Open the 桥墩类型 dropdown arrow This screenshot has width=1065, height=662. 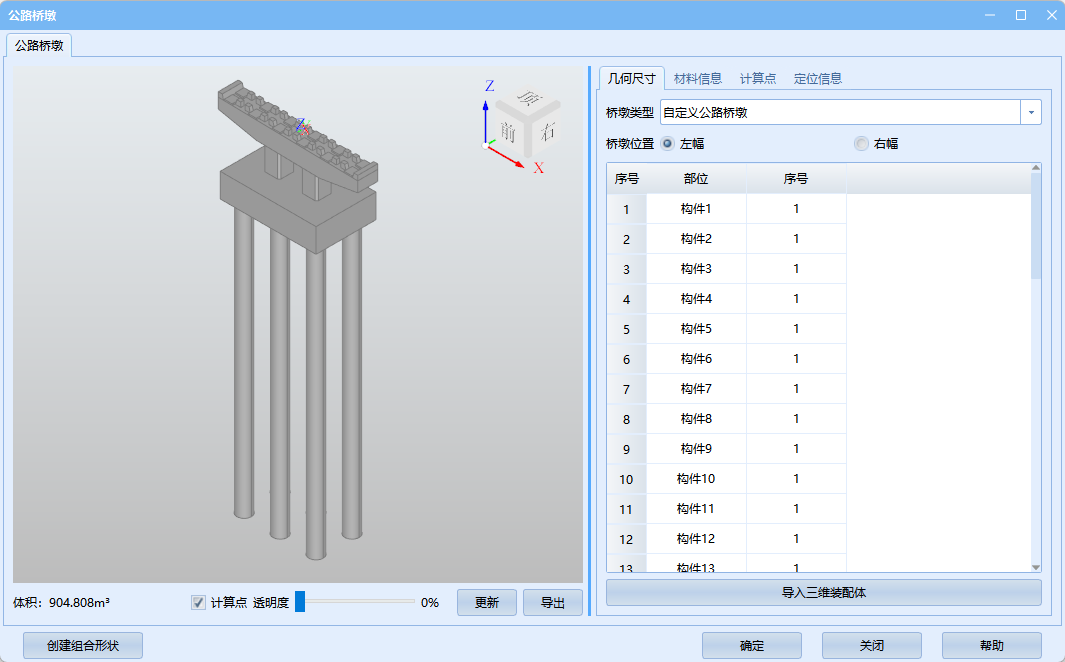(1030, 113)
